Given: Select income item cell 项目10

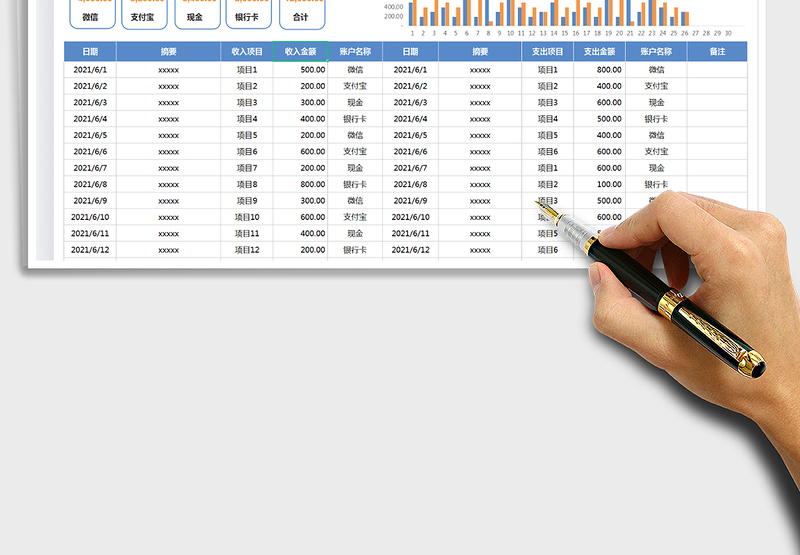Looking at the screenshot, I should pos(246,217).
